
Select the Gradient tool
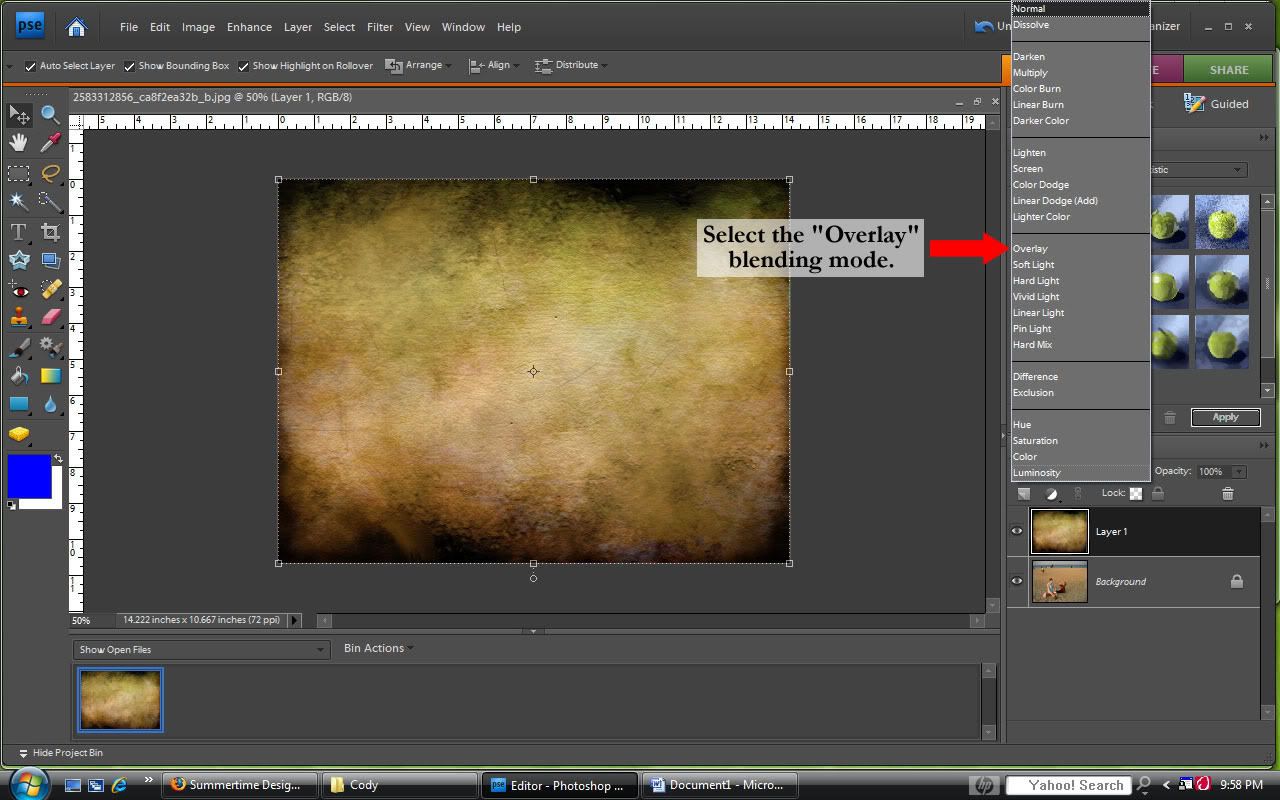point(50,376)
